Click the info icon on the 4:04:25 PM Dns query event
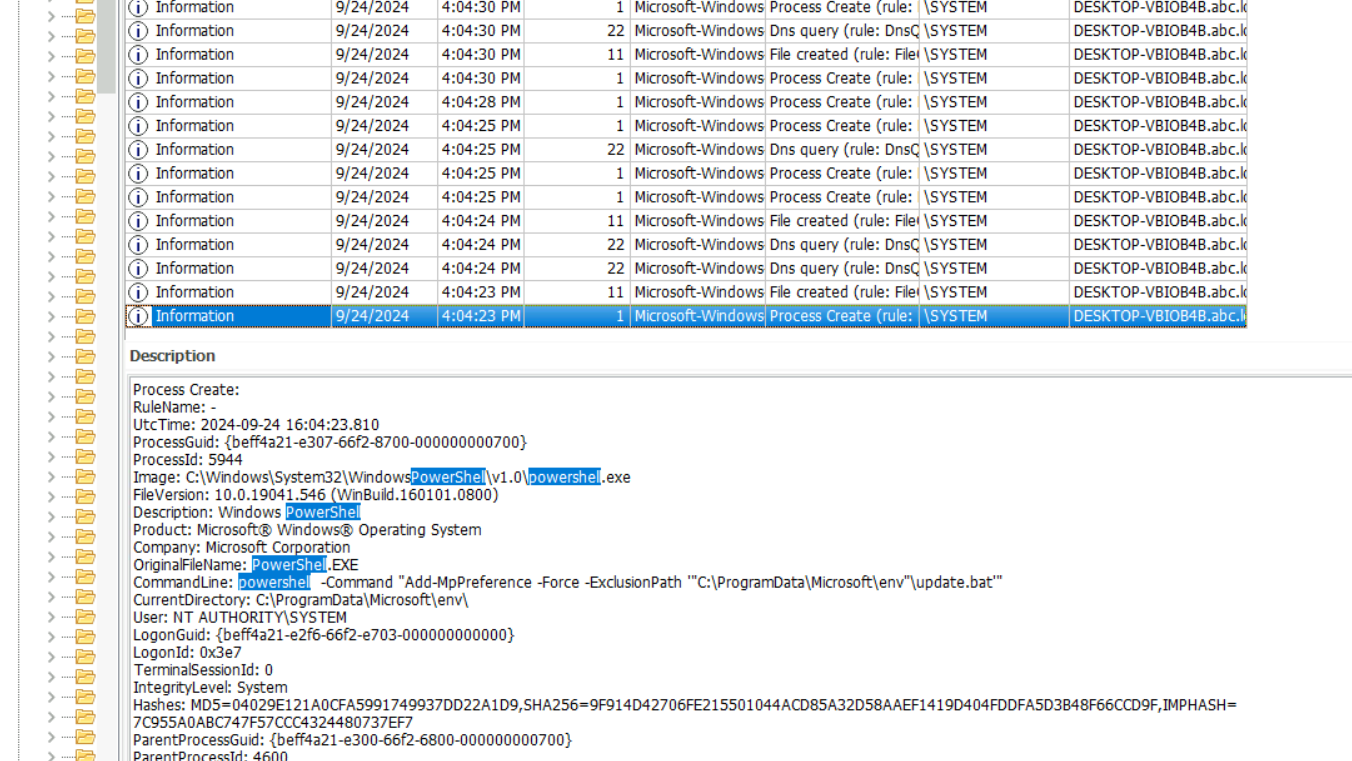The width and height of the screenshot is (1352, 761). pyautogui.click(x=139, y=150)
